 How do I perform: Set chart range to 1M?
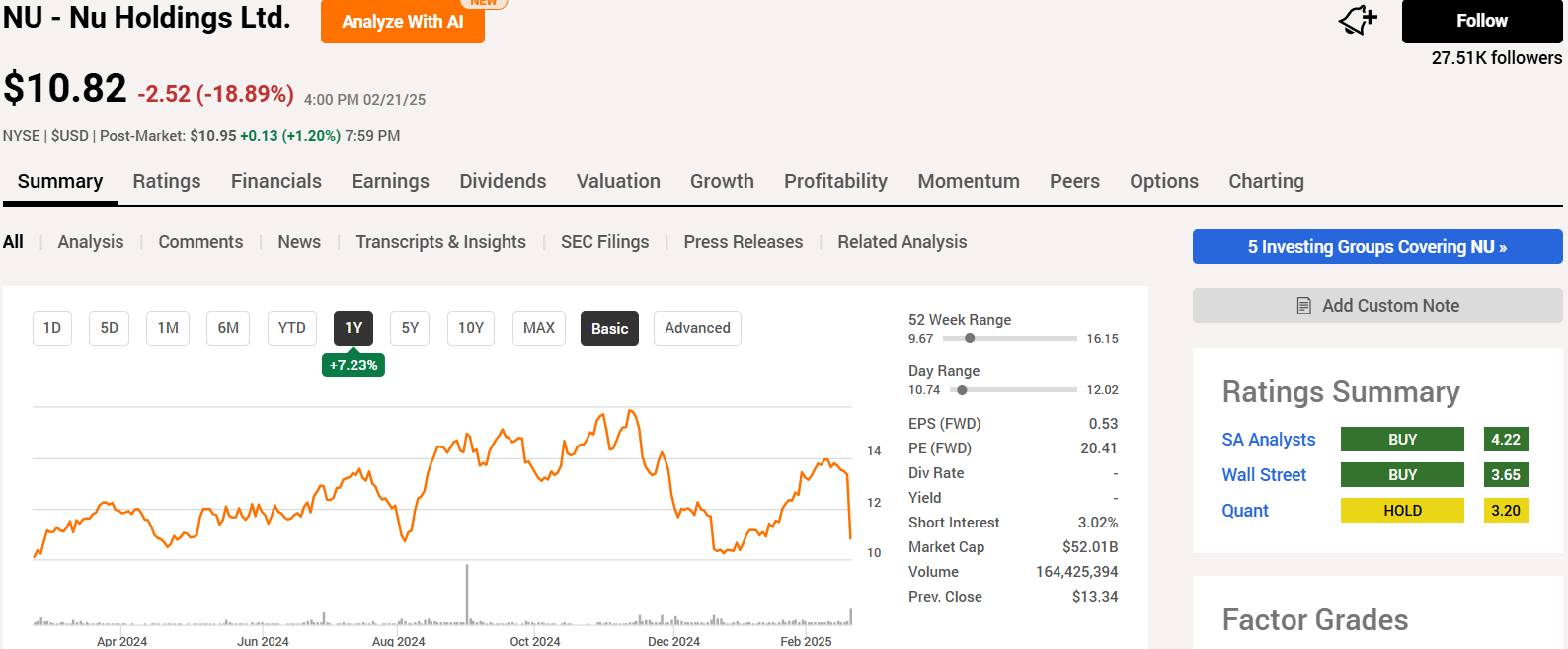coord(168,328)
